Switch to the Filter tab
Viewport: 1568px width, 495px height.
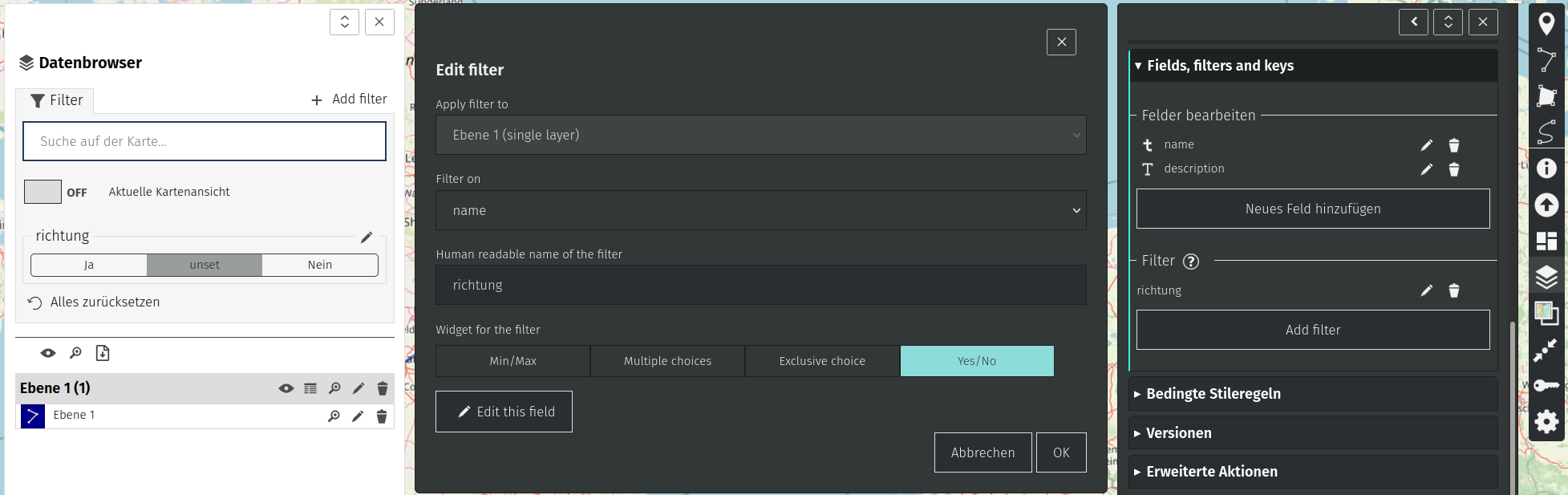pos(56,100)
